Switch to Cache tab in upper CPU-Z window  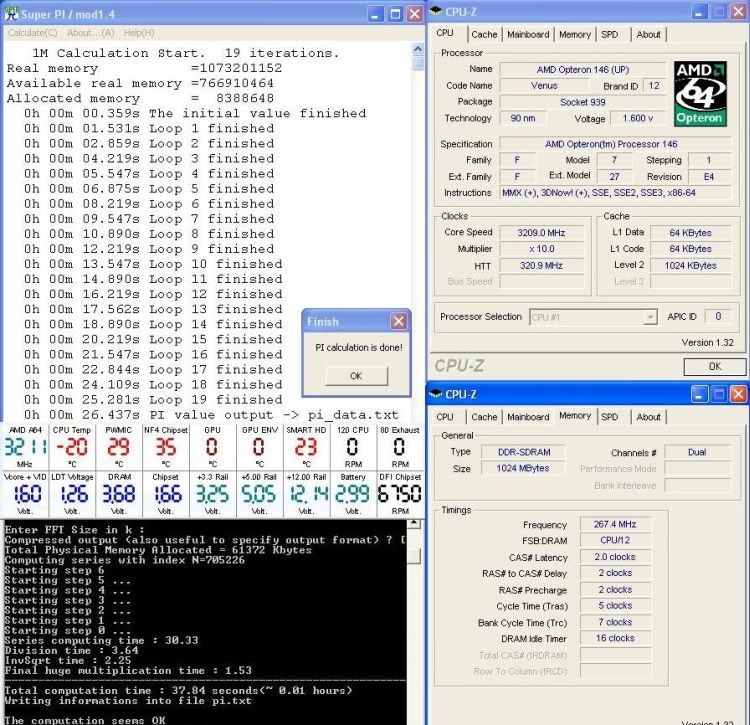[x=484, y=34]
